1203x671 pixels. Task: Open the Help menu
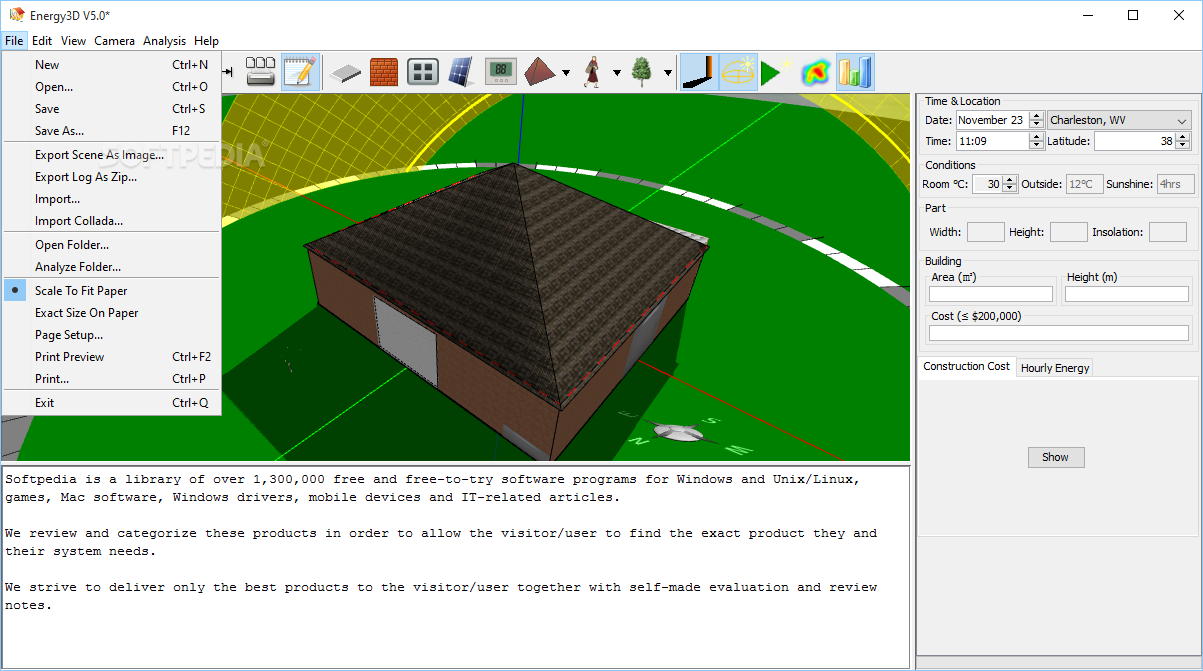(206, 41)
